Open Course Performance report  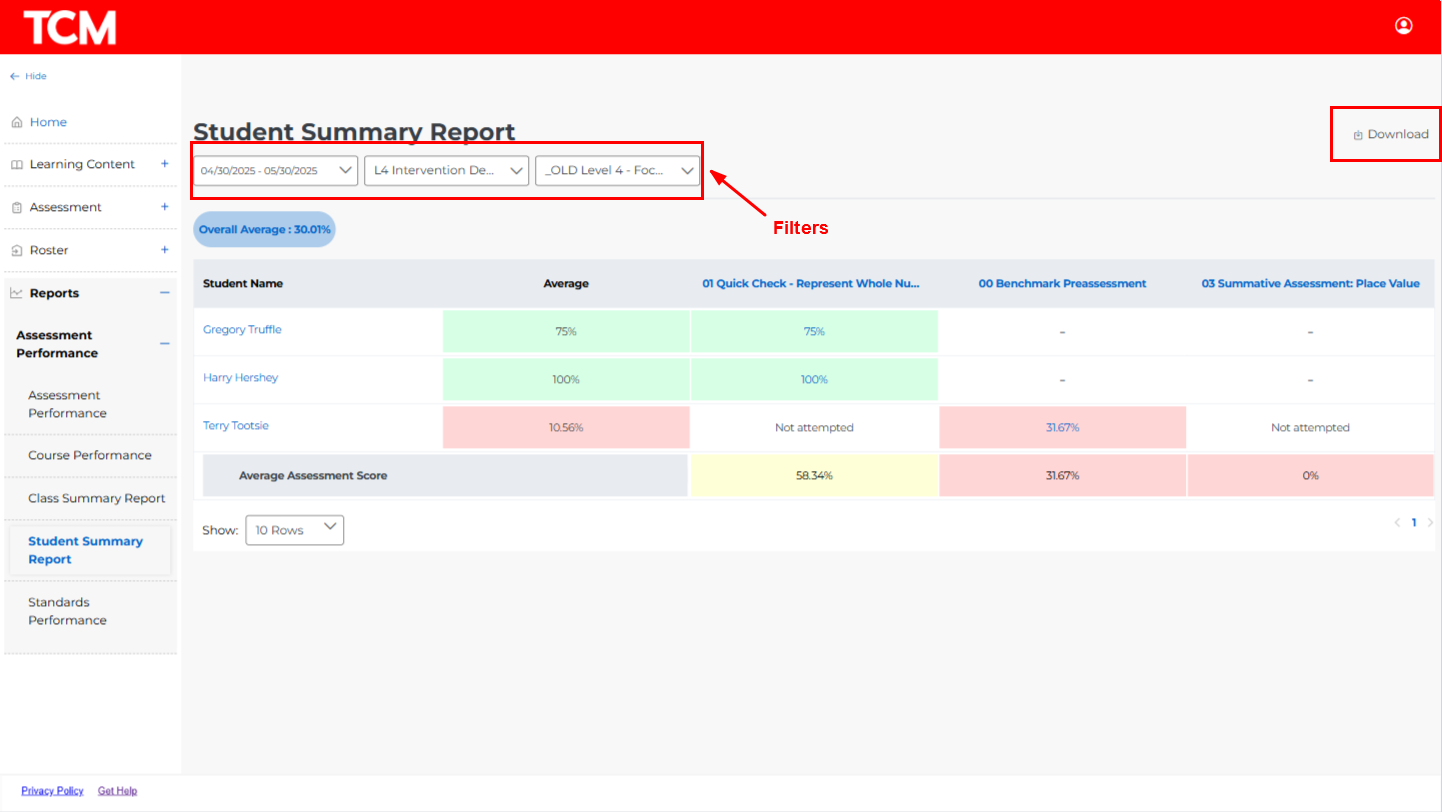pos(90,456)
